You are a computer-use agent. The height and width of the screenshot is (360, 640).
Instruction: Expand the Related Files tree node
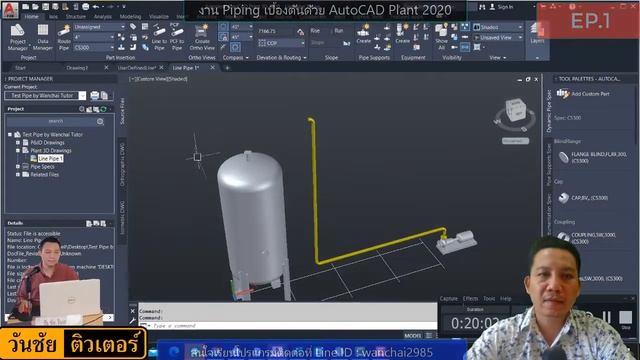(x=18, y=174)
